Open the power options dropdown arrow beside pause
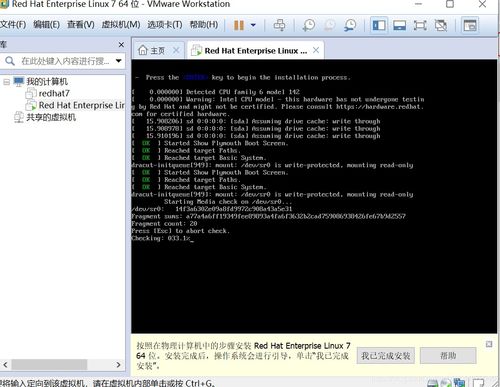This screenshot has height=387, width=500. point(253,25)
